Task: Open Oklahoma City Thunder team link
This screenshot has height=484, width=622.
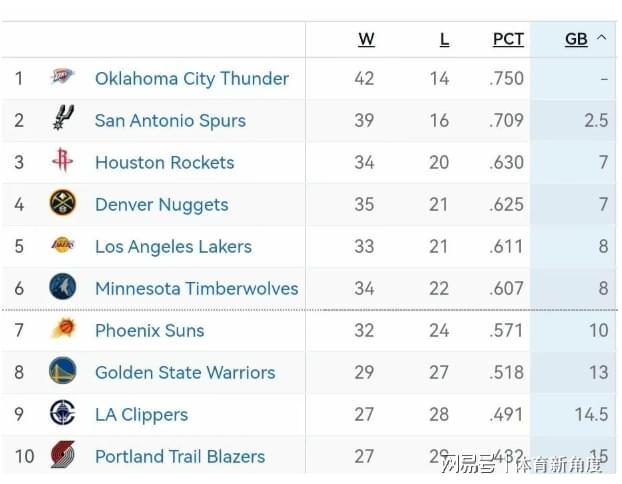Action: (x=192, y=78)
